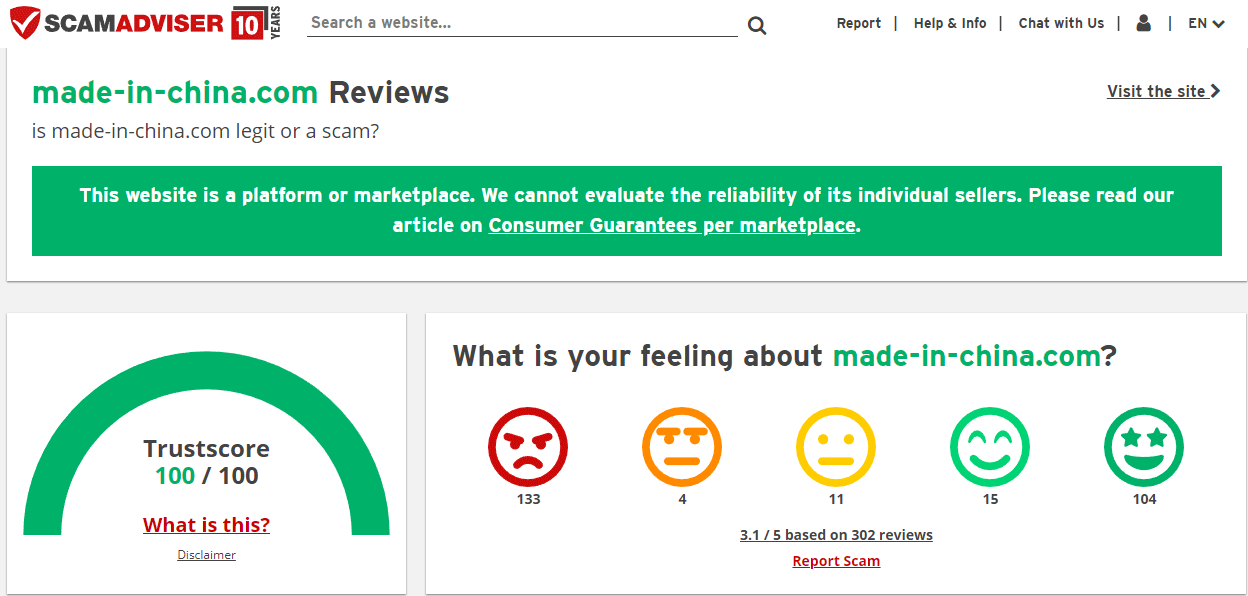1248x596 pixels.
Task: Click made-in-china.com in the feeling question
Action: click(966, 356)
